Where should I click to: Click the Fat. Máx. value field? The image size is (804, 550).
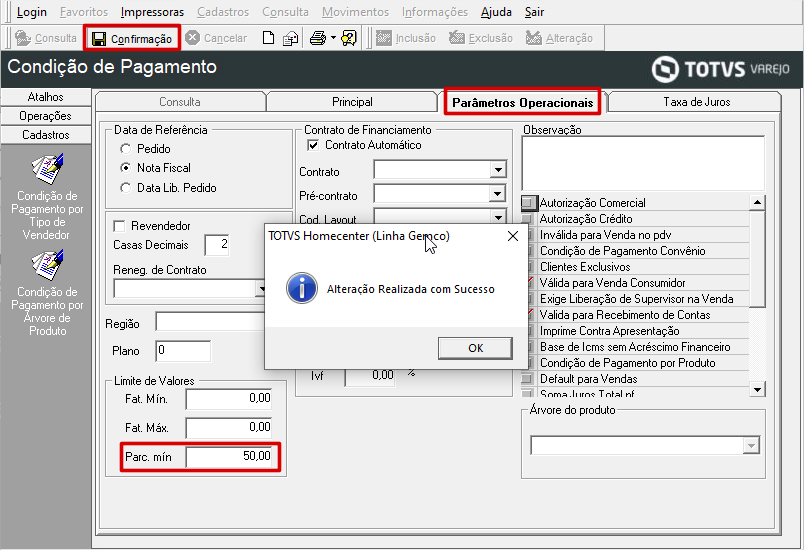[x=229, y=427]
